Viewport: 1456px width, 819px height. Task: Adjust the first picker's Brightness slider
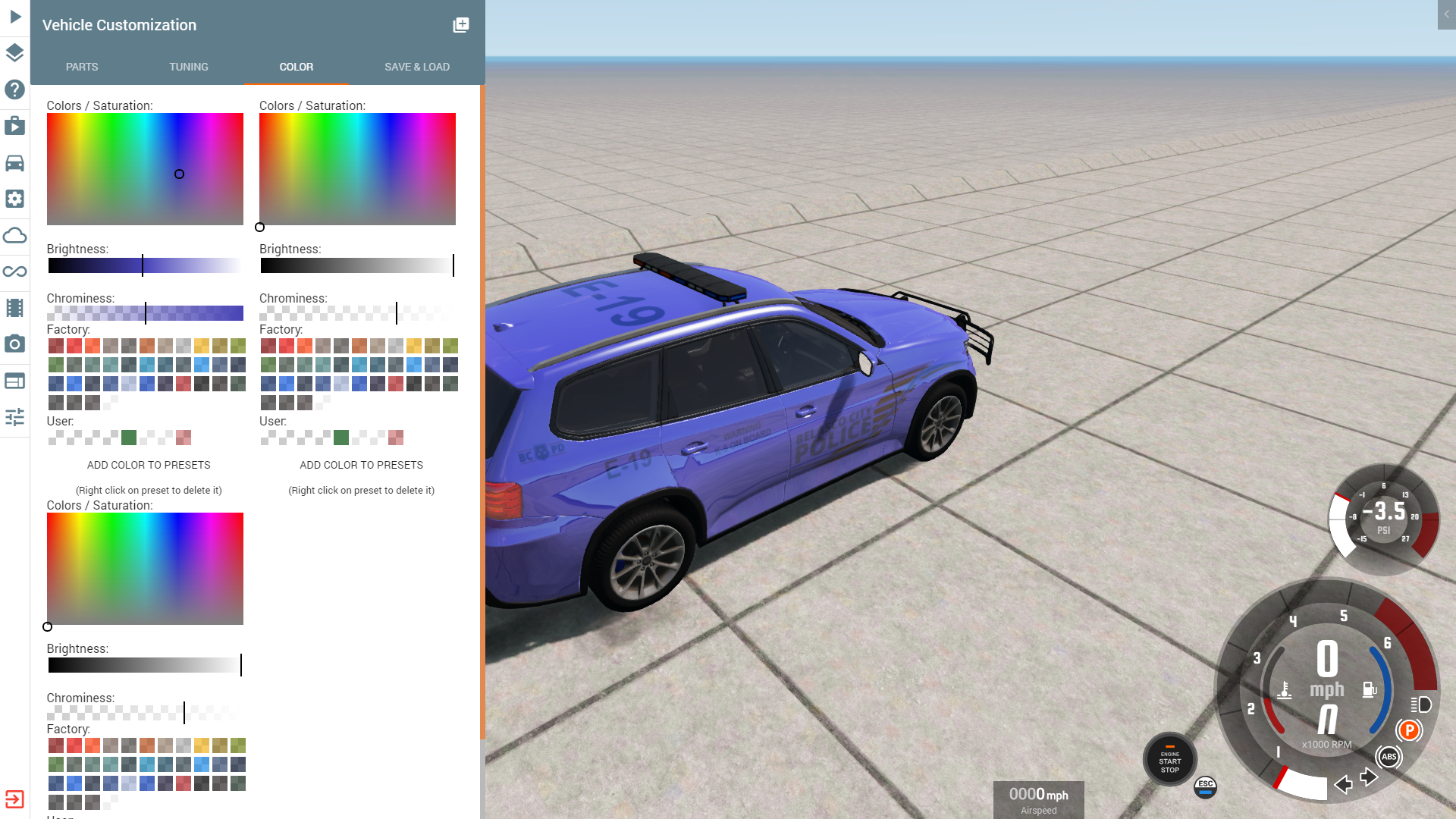click(145, 265)
